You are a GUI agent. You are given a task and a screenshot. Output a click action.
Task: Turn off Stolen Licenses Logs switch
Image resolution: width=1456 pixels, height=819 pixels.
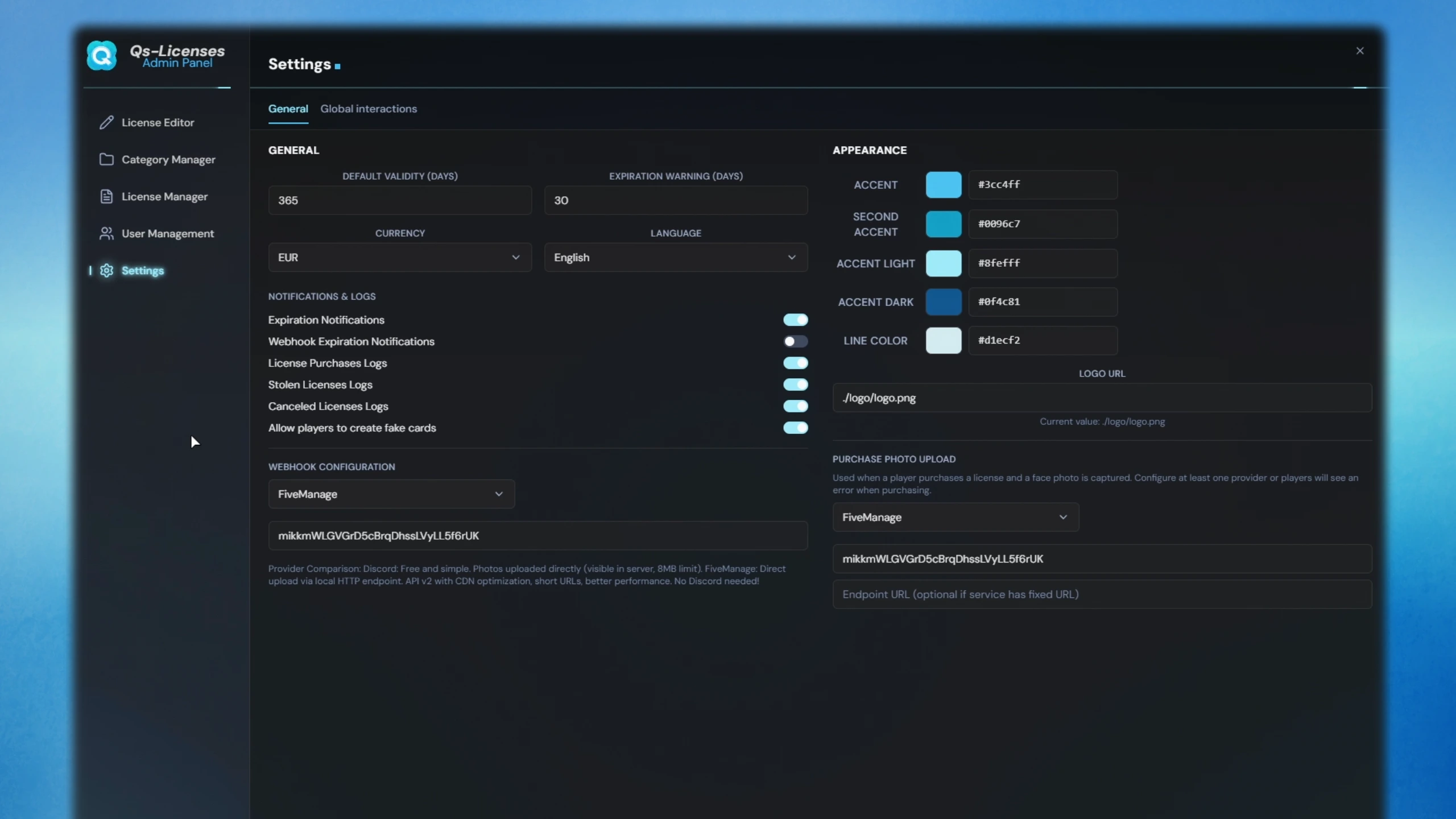coord(795,384)
